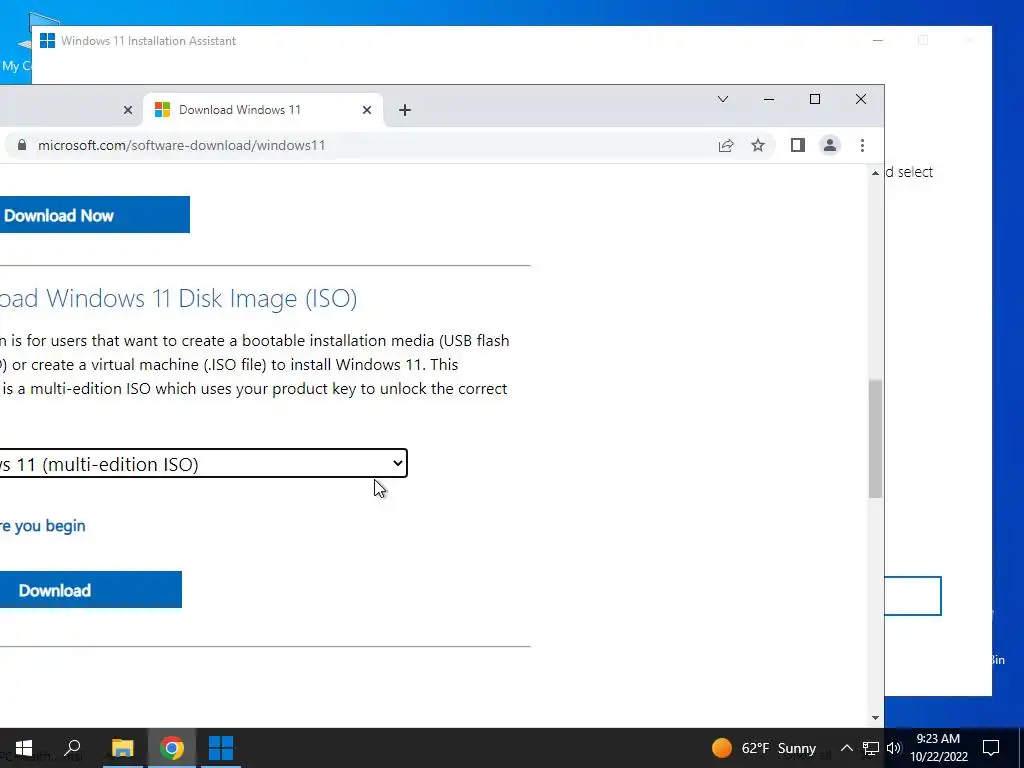Open Chrome three-dot menu
This screenshot has width=1024, height=768.
pyautogui.click(x=862, y=145)
